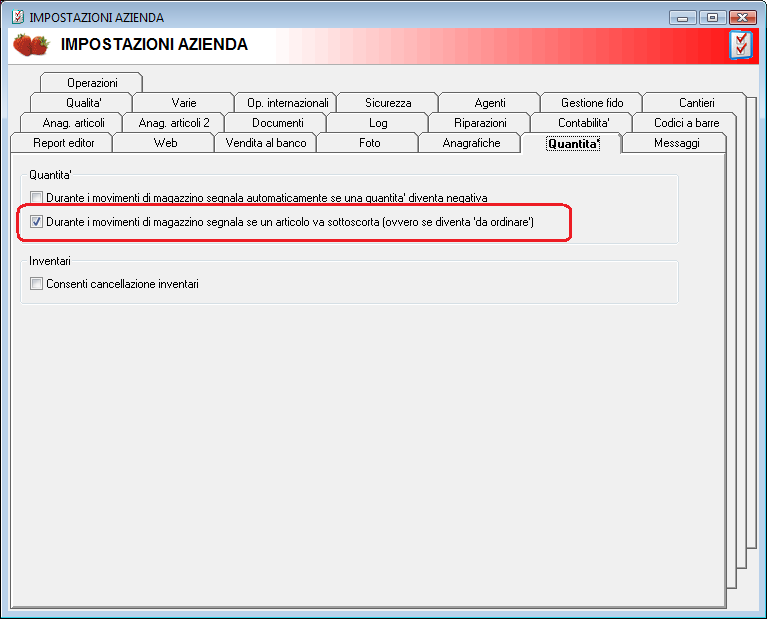This screenshot has width=767, height=619.
Task: Open the Cantieri tab
Action: tap(696, 103)
